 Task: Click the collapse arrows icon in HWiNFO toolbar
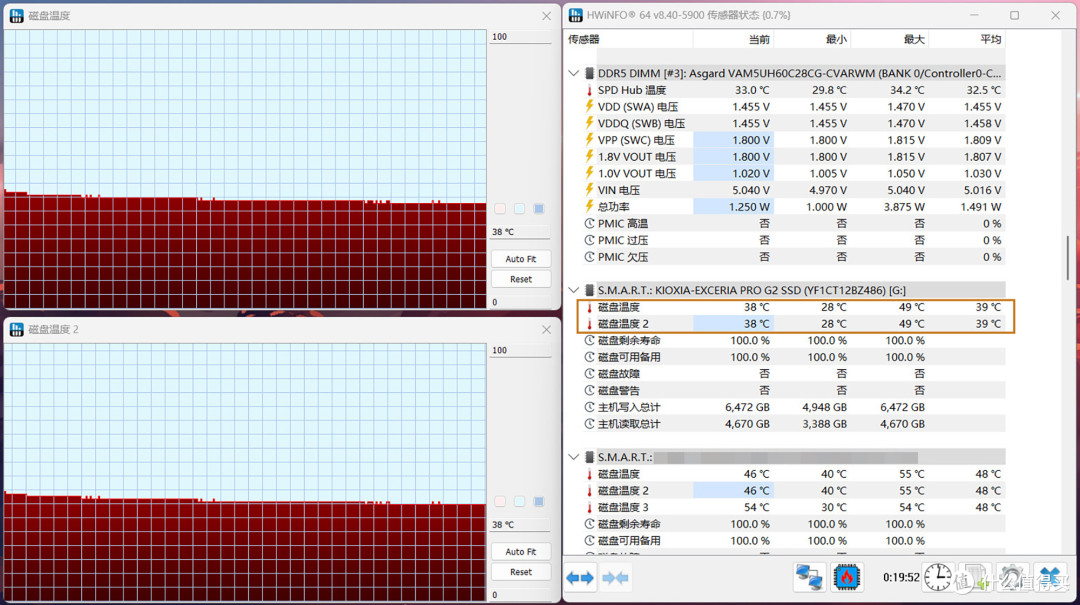point(616,577)
